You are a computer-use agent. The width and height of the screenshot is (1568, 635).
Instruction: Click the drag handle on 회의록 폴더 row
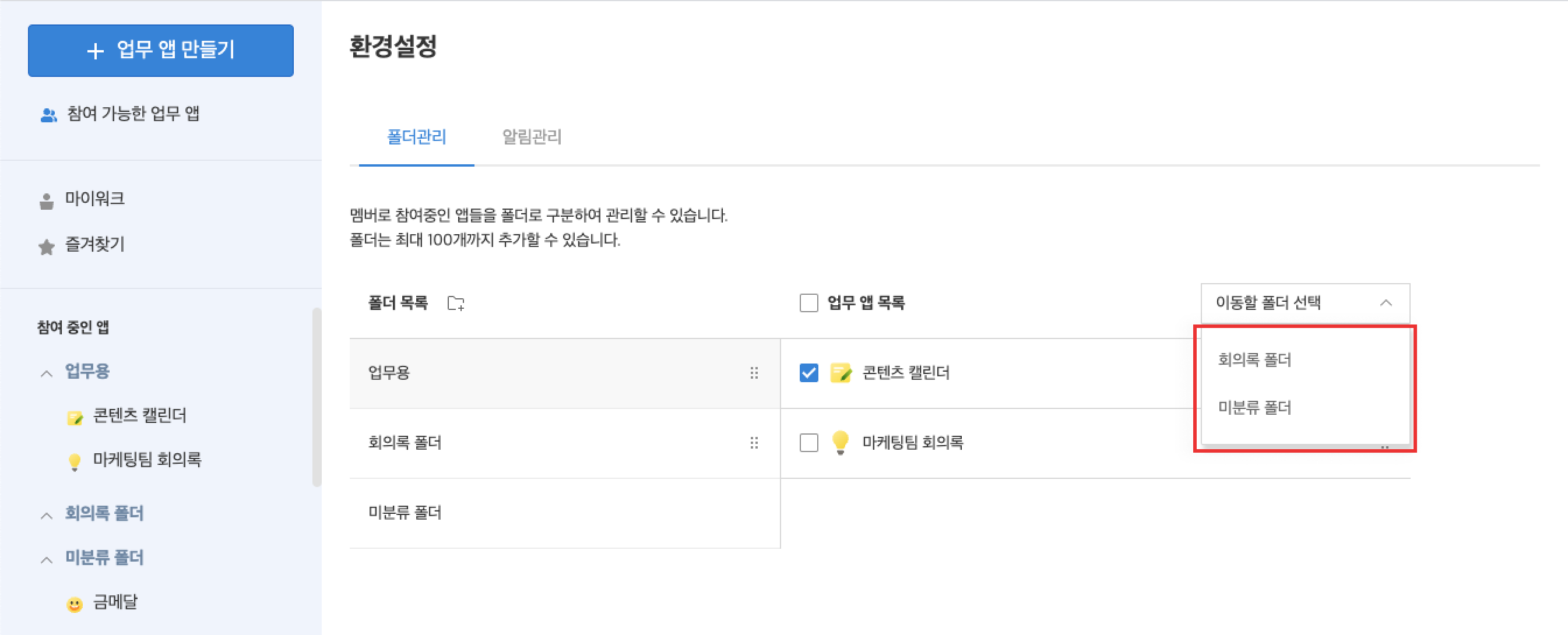[x=754, y=443]
